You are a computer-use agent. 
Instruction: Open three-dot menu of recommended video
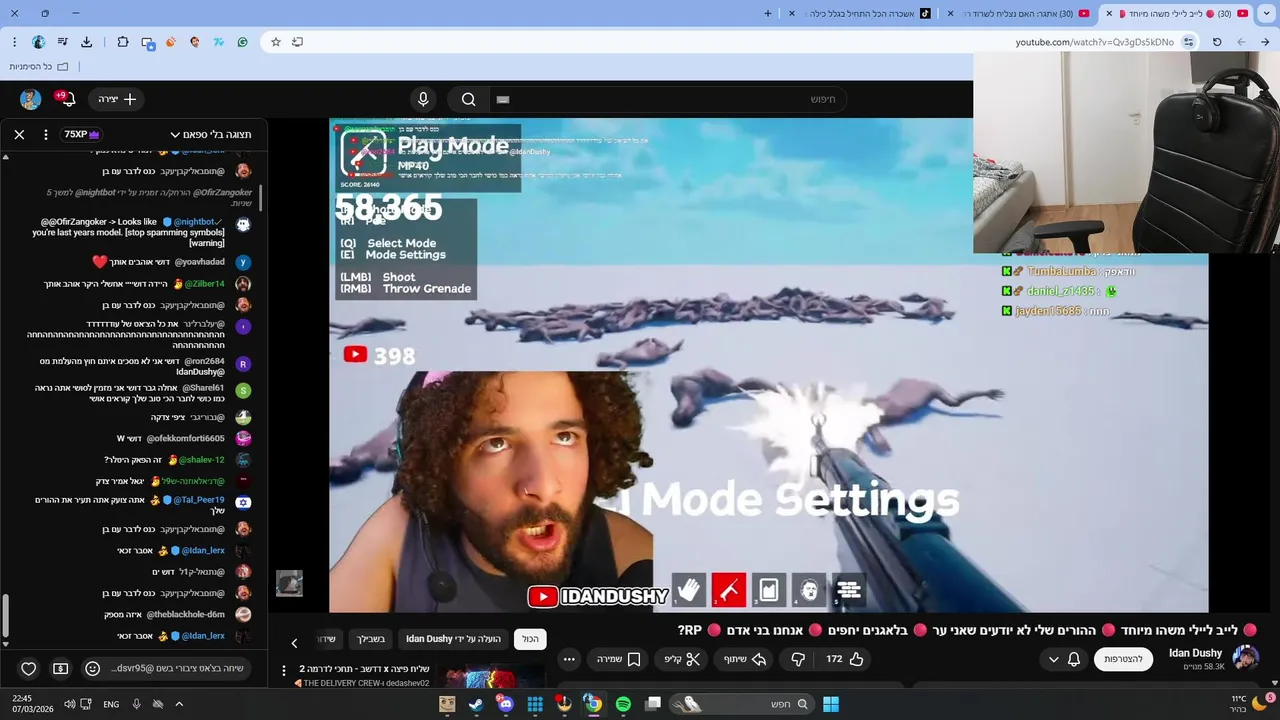click(284, 671)
